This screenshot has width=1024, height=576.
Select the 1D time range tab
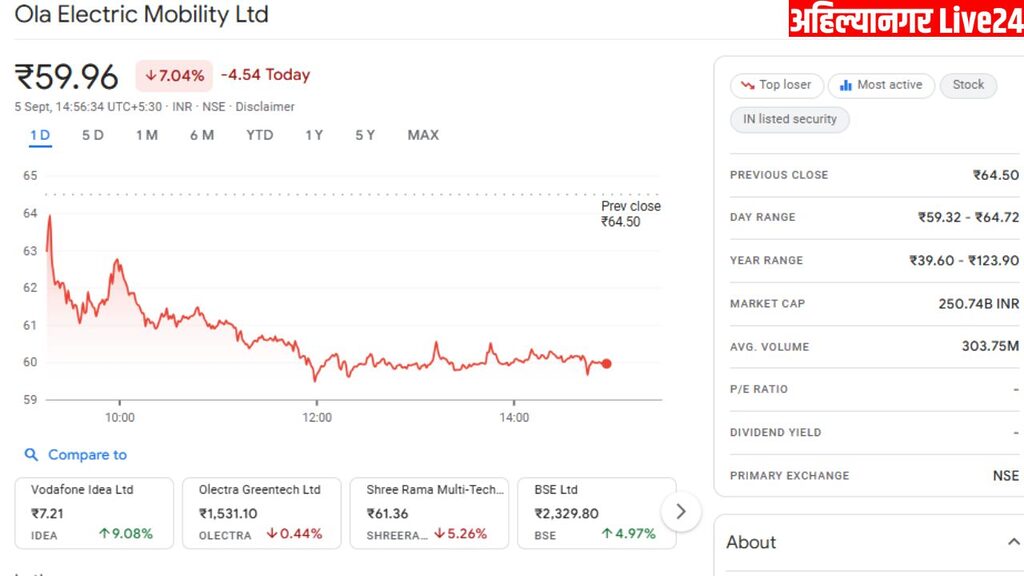coord(40,135)
